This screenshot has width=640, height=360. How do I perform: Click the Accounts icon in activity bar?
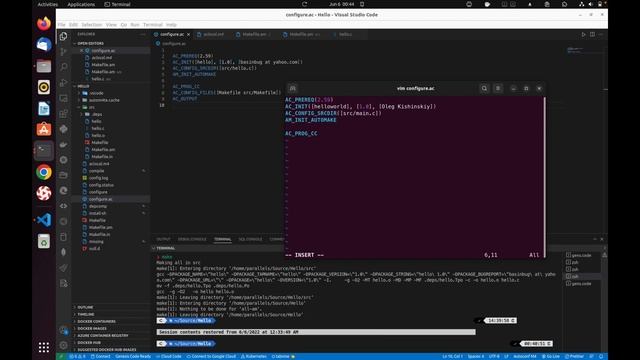coord(63,330)
